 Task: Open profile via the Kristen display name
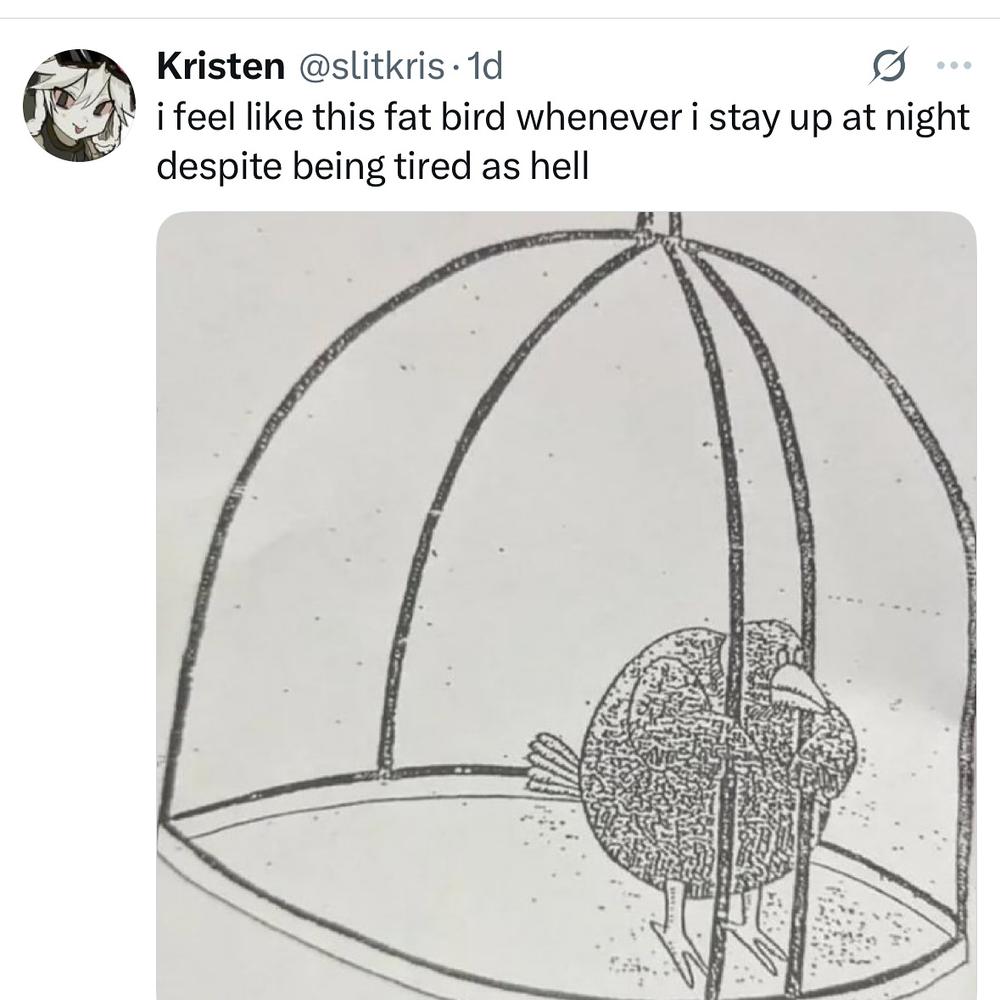click(x=220, y=67)
